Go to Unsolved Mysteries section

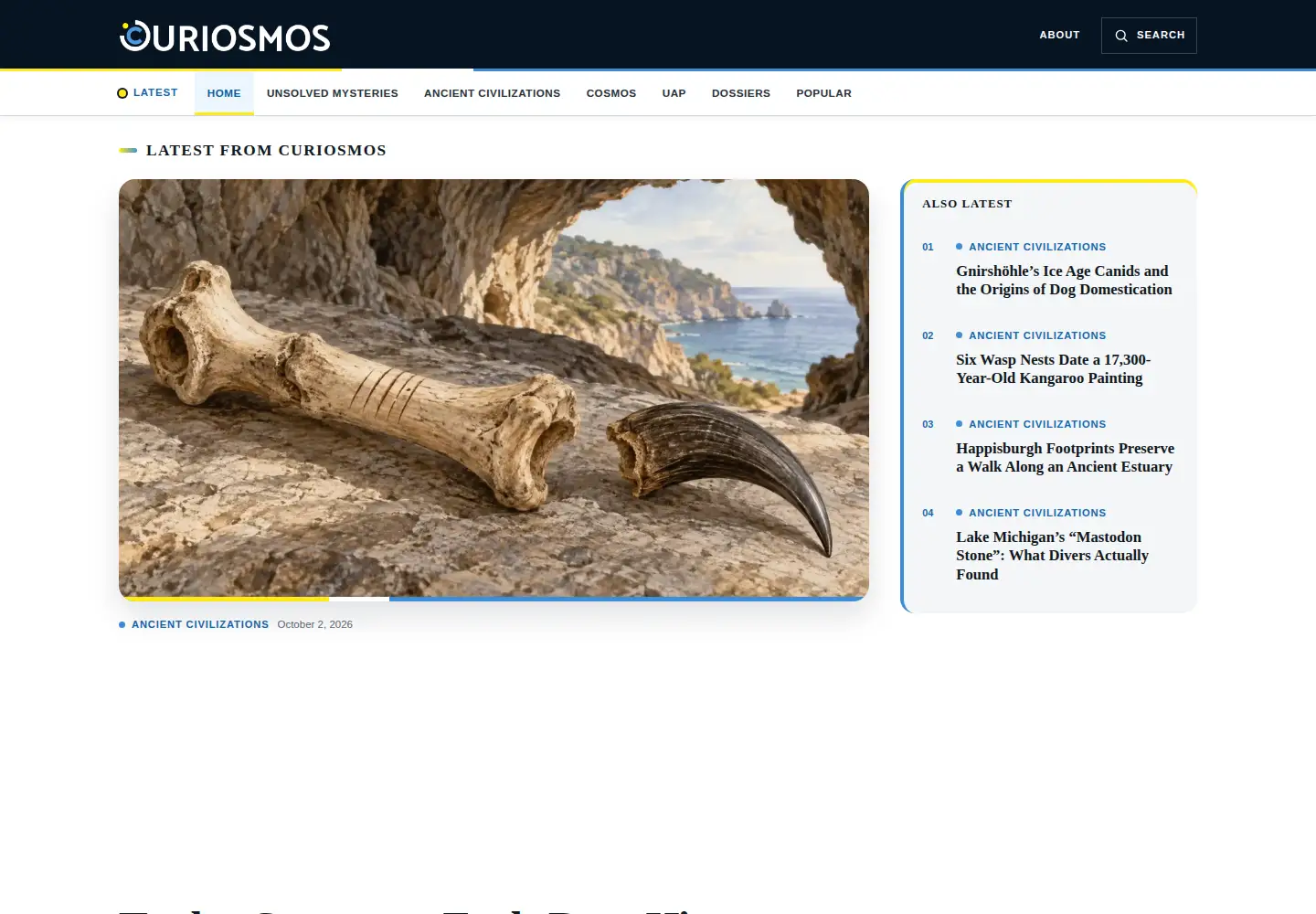tap(333, 93)
